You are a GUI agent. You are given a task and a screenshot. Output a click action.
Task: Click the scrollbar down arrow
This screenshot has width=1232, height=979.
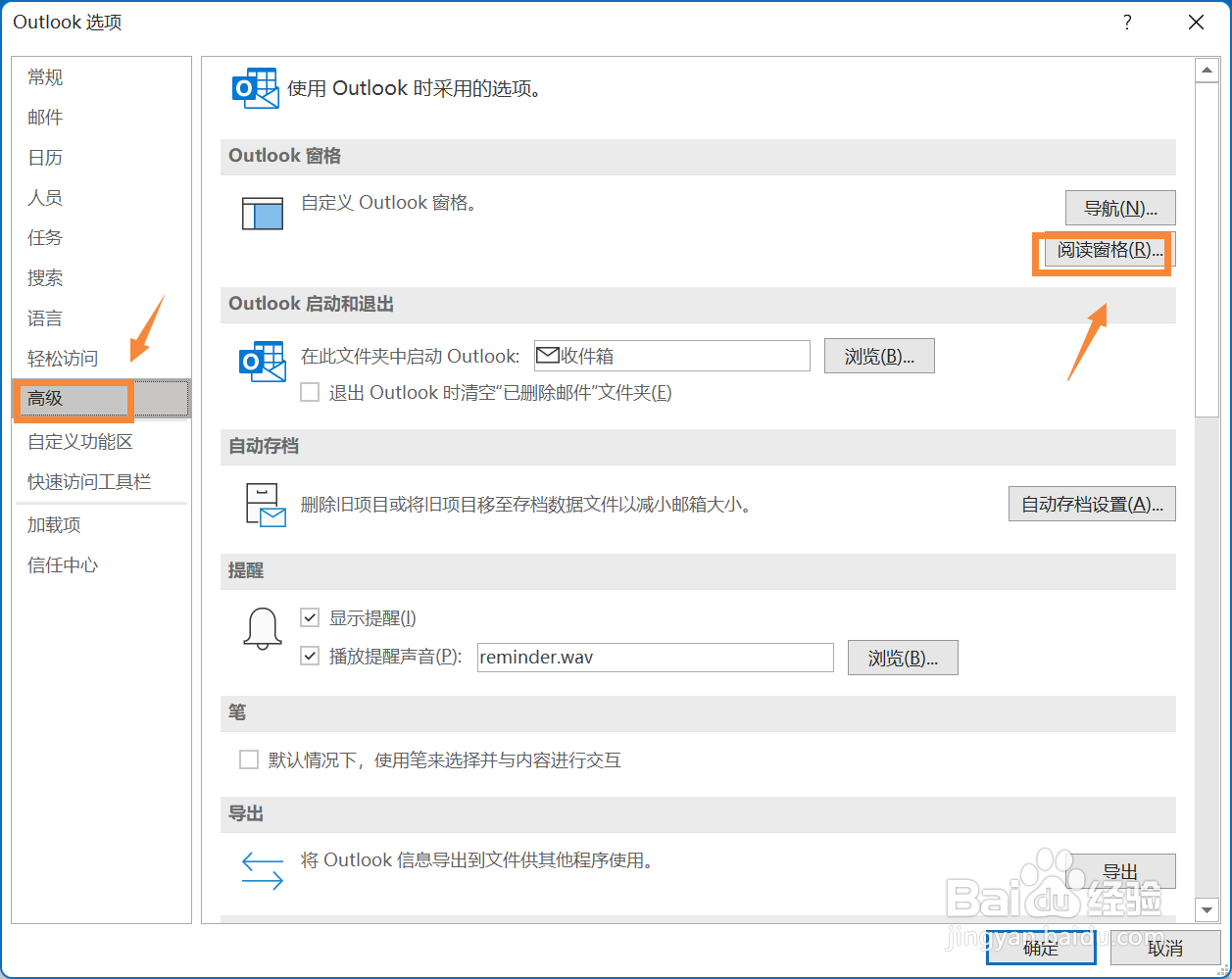point(1207,910)
